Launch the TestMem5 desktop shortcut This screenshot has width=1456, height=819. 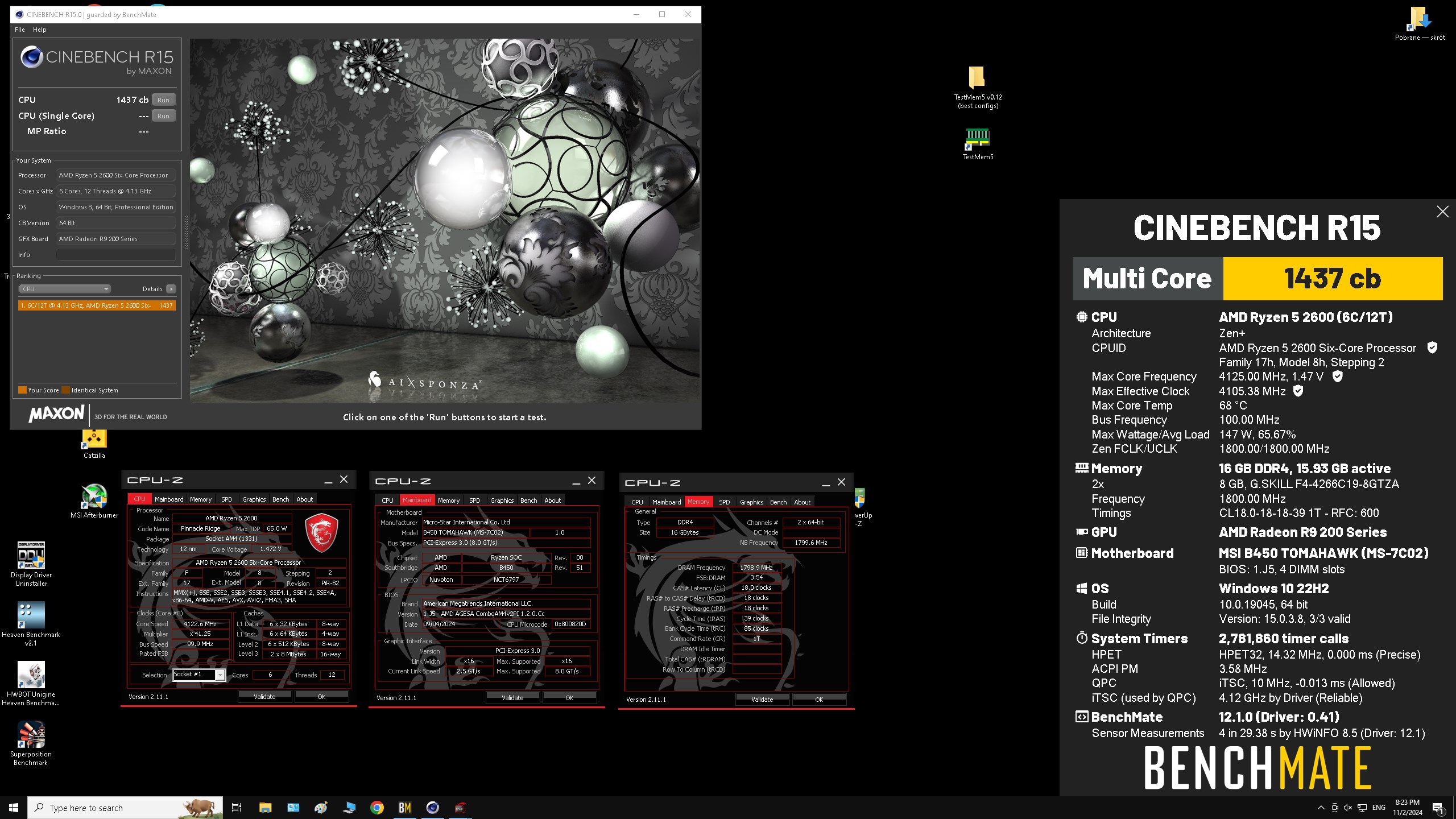pos(978,144)
